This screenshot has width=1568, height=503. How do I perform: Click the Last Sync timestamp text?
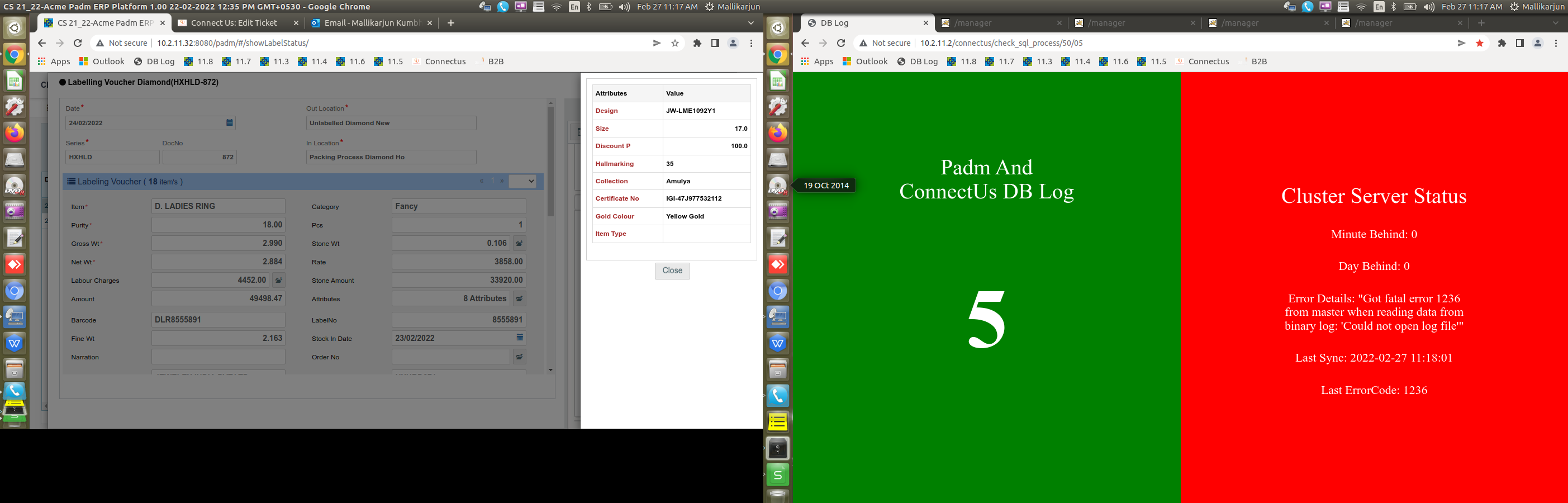click(1374, 358)
